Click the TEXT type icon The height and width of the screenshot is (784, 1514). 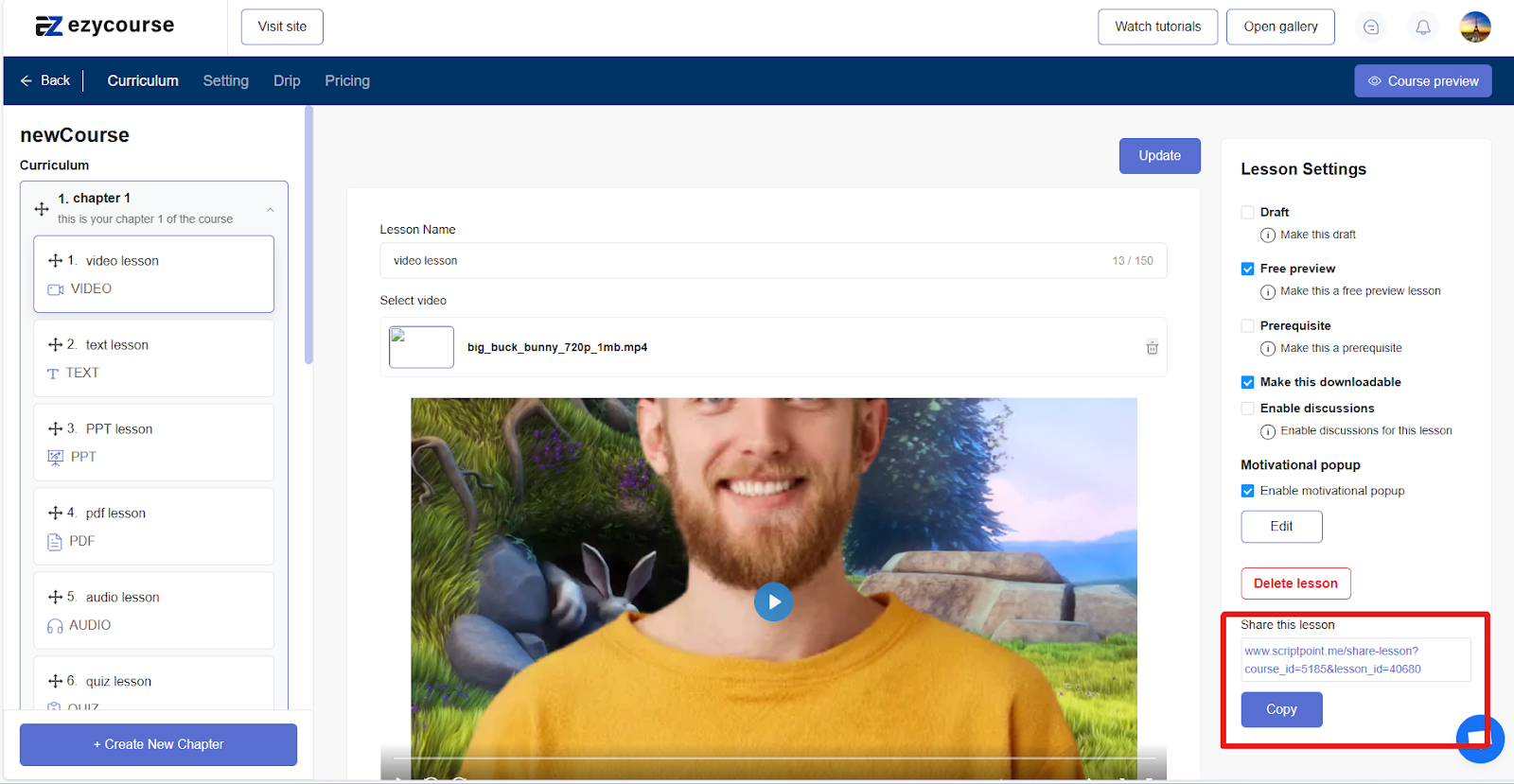tap(53, 374)
